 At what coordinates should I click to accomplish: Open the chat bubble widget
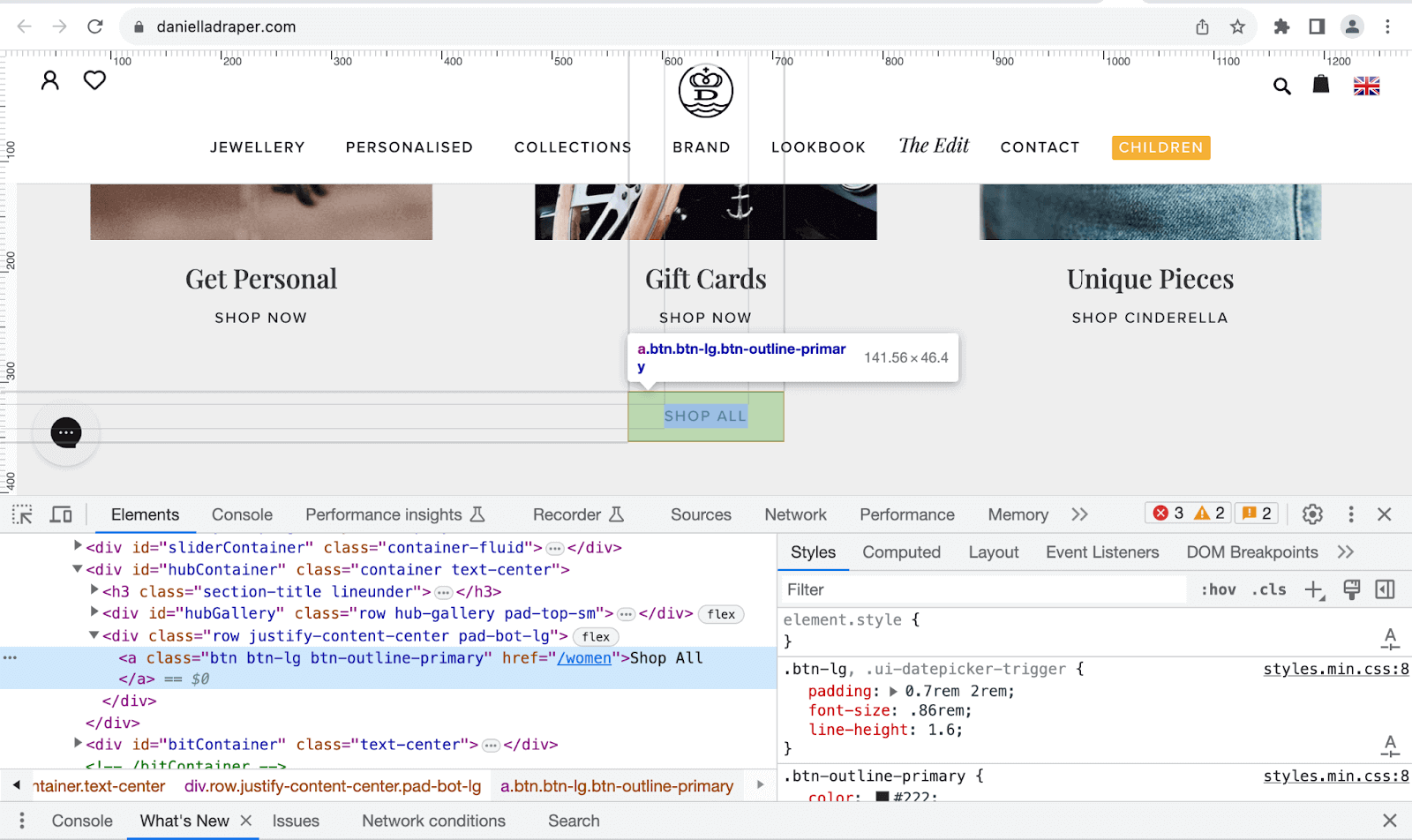[66, 432]
